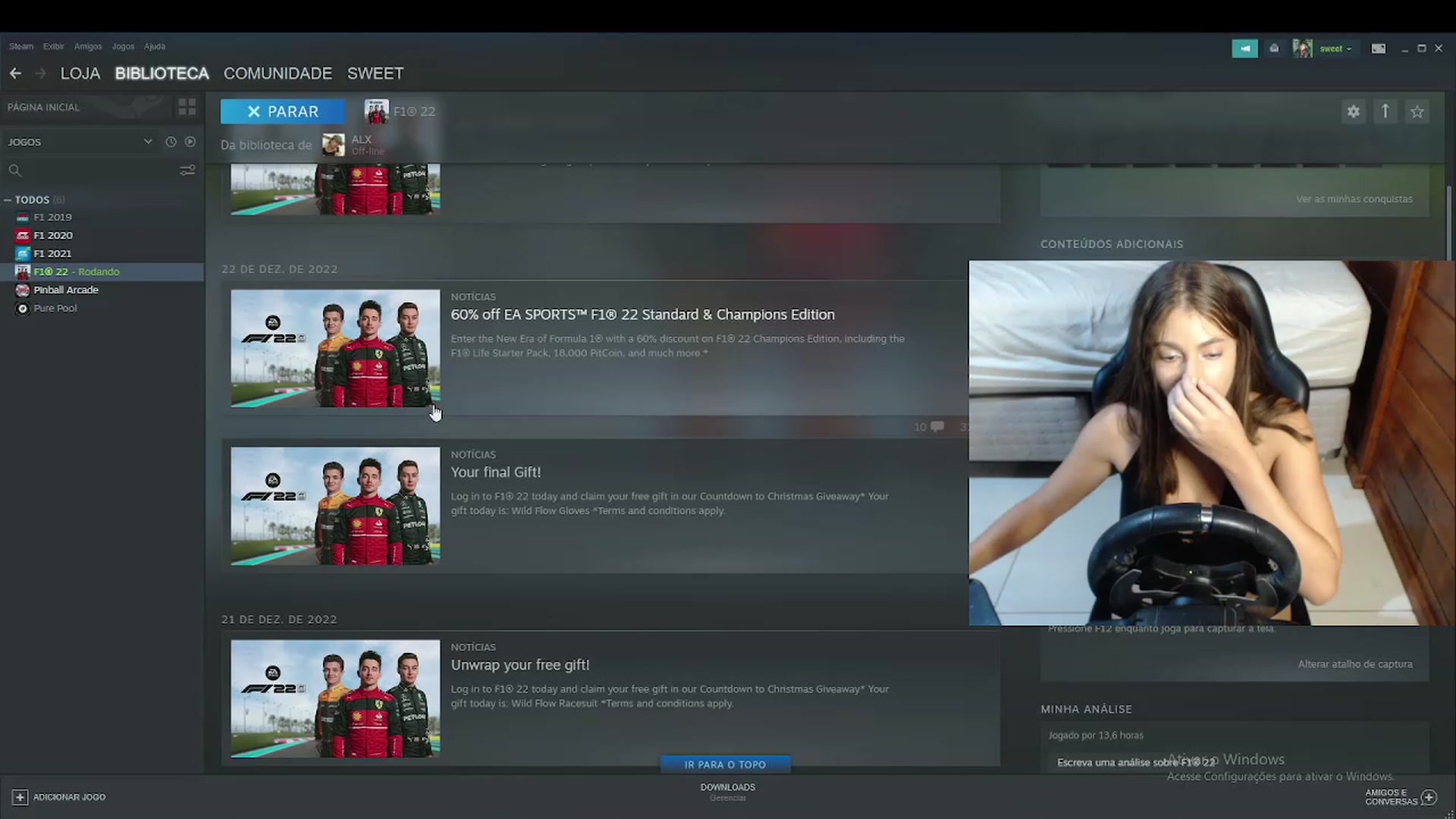The image size is (1456, 819).
Task: Open the Steam menu
Action: [21, 46]
